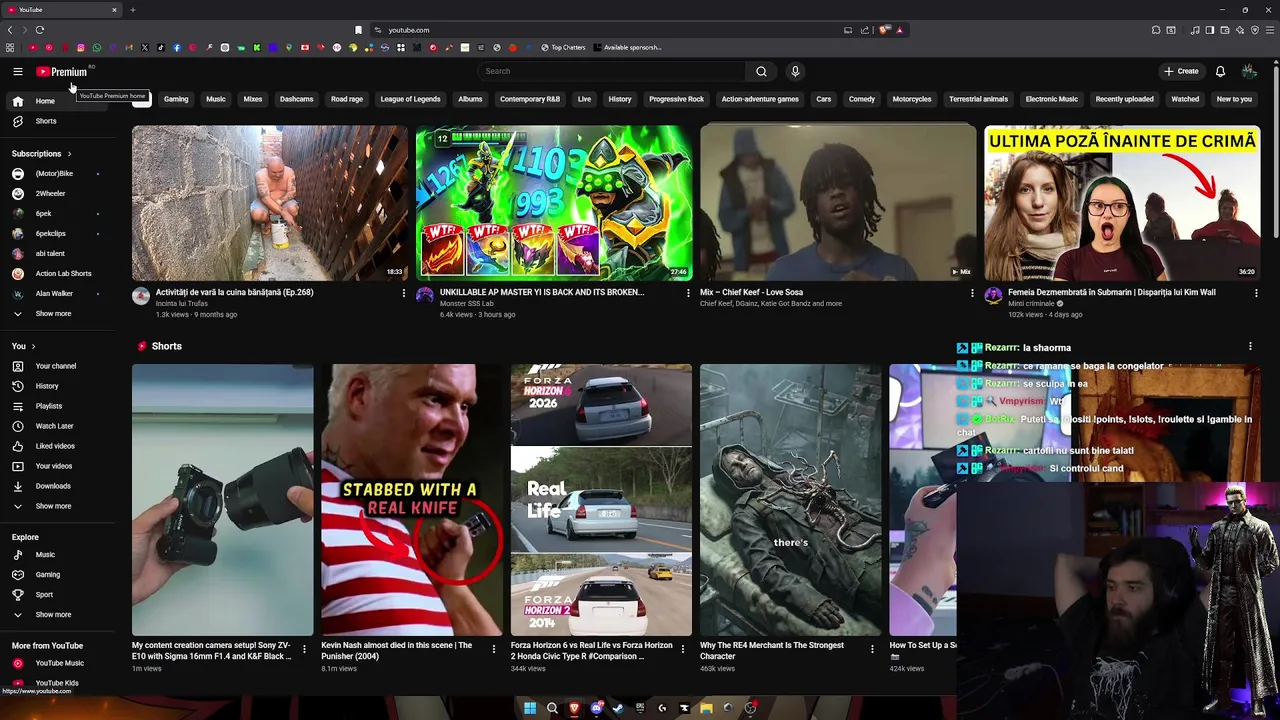Open Your channel in the sidebar
The height and width of the screenshot is (720, 1280).
coord(55,366)
